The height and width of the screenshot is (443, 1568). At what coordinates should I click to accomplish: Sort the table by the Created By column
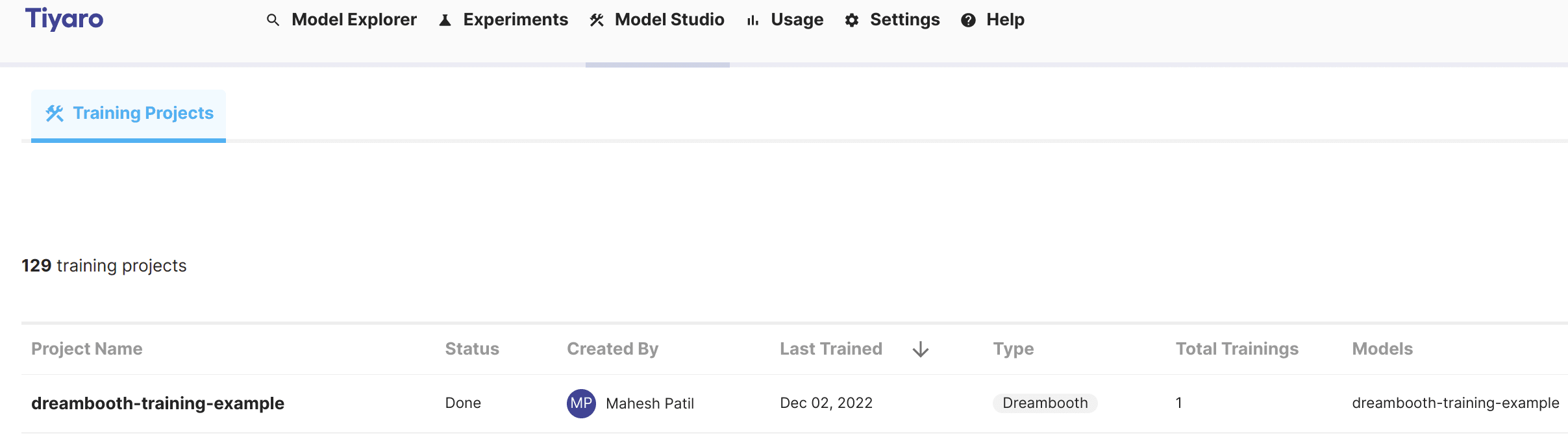(612, 349)
